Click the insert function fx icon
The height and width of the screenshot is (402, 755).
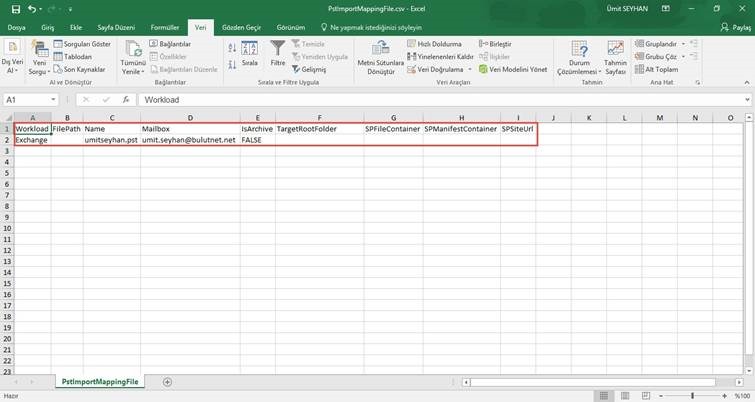coord(126,100)
